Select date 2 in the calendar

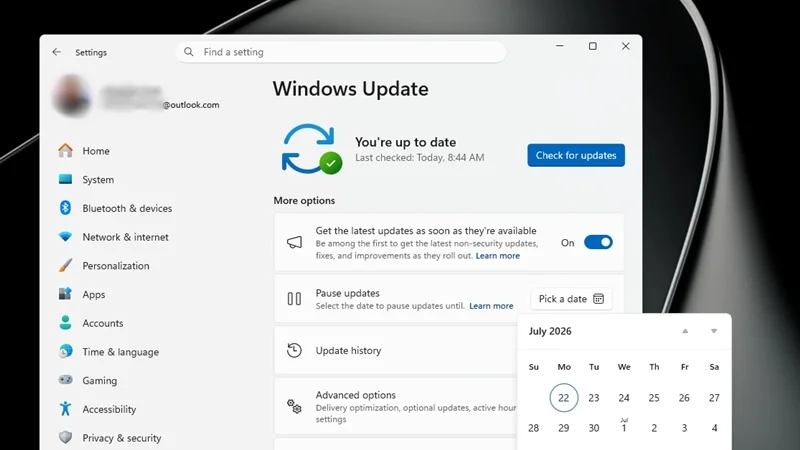[654, 428]
